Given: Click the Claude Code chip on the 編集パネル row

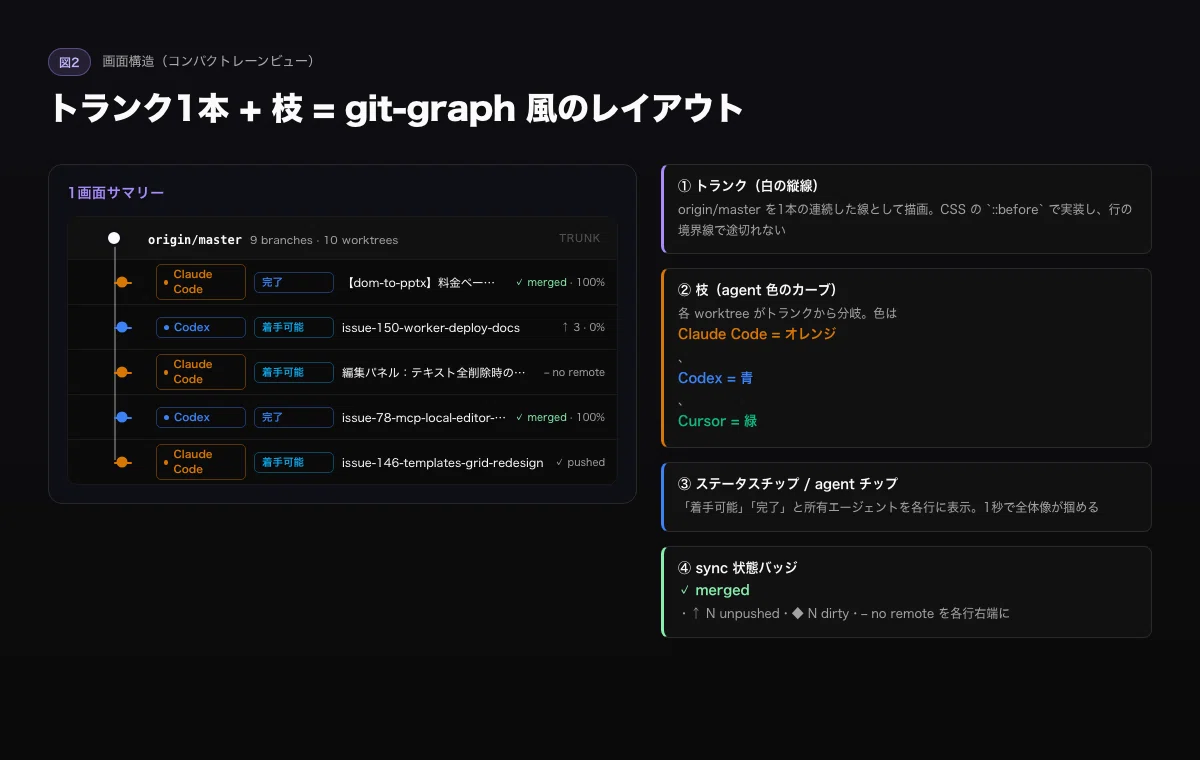Looking at the screenshot, I should (201, 372).
